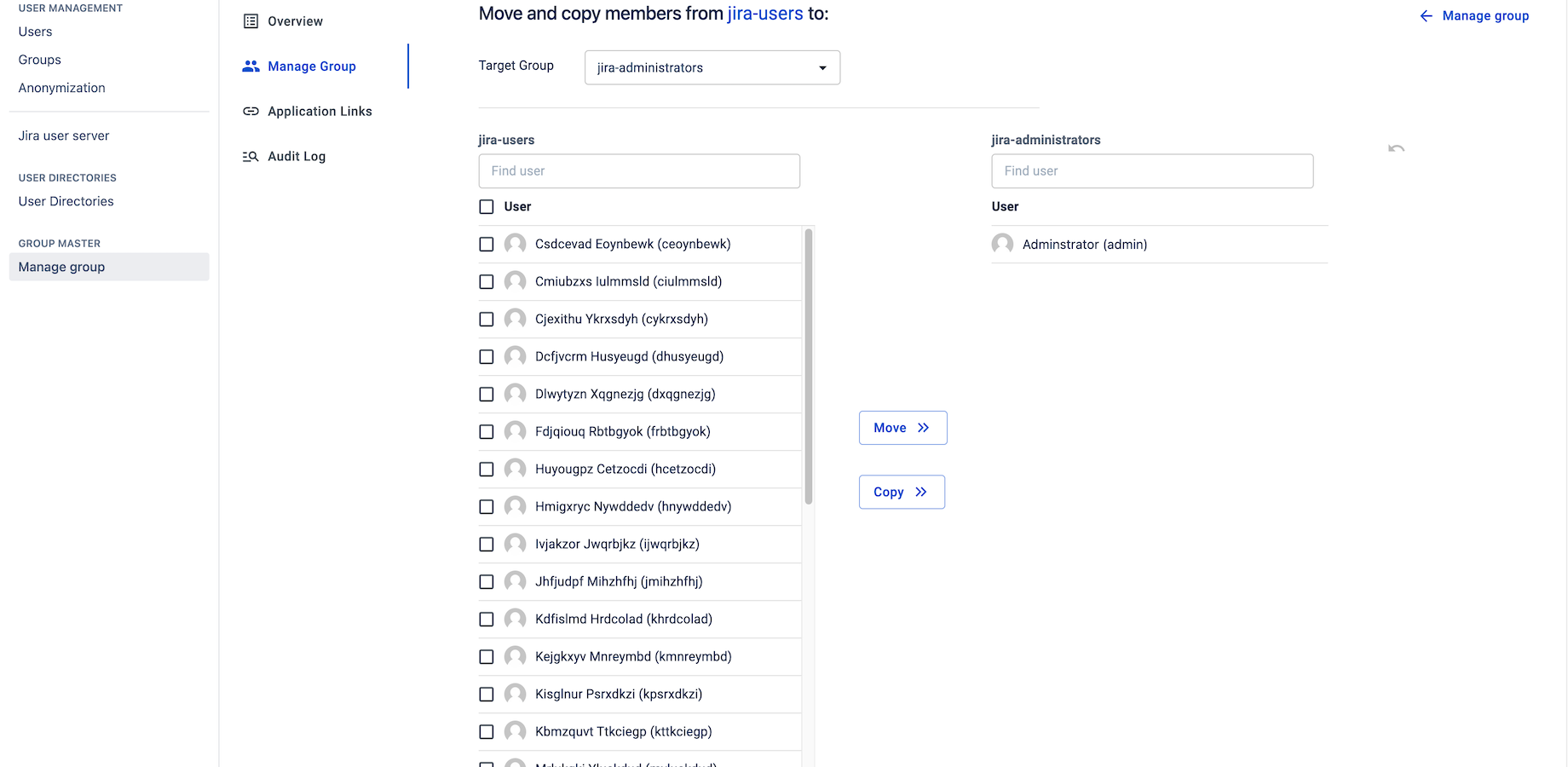This screenshot has width=1568, height=767.
Task: Open the Users page in sidebar
Action: [36, 32]
